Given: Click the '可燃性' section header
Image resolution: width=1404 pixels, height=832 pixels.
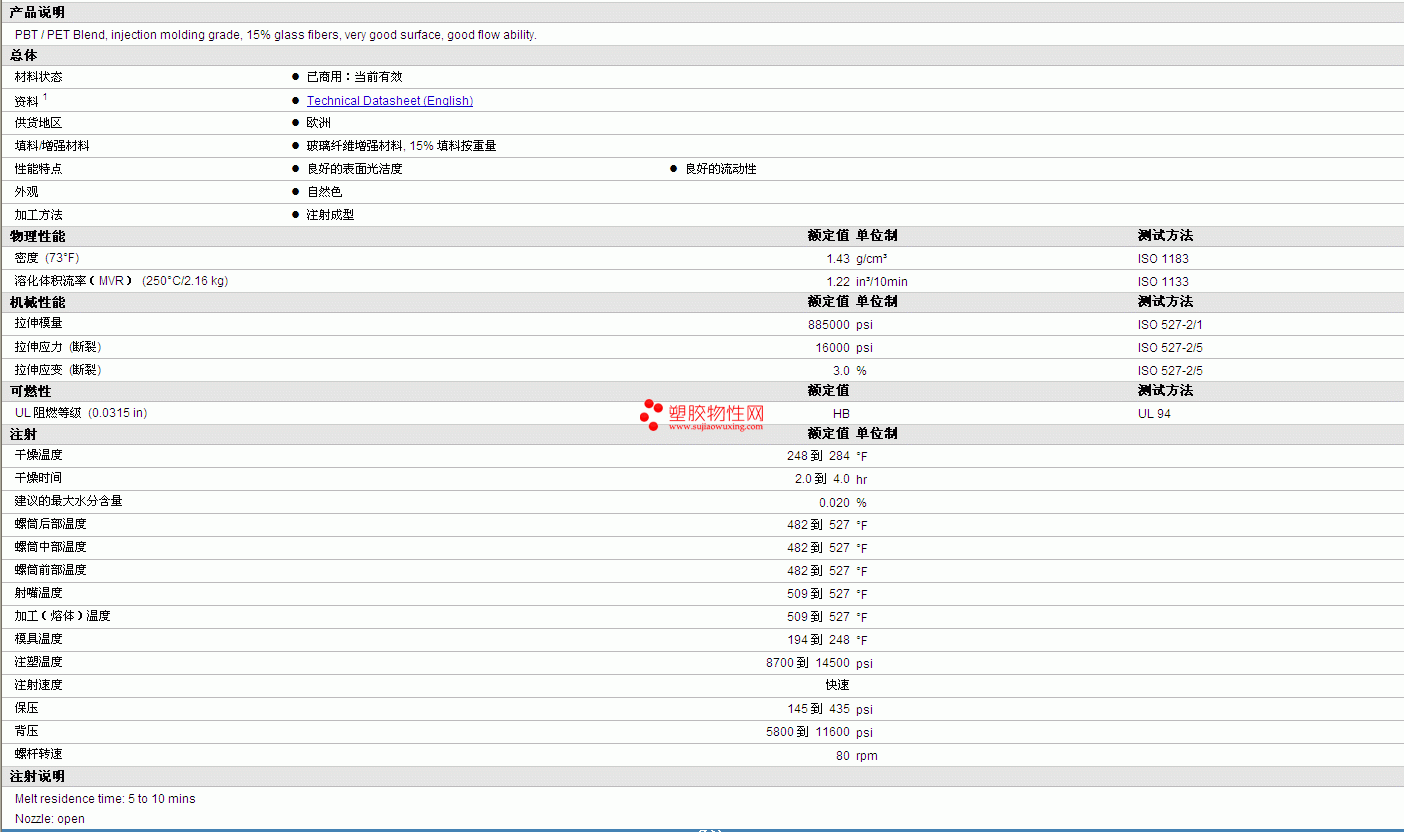Looking at the screenshot, I should click(30, 391).
